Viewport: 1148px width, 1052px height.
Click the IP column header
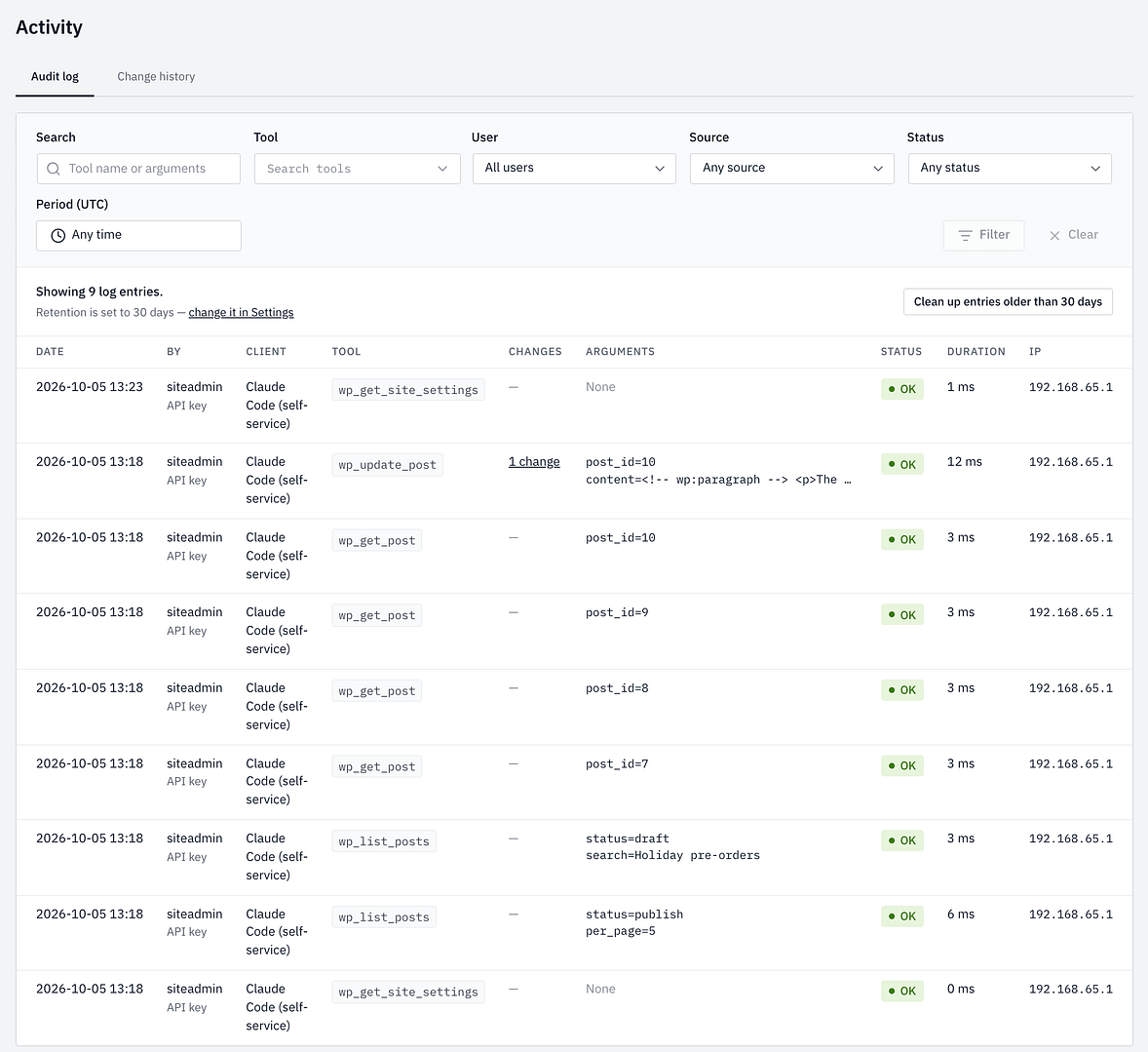click(1035, 352)
